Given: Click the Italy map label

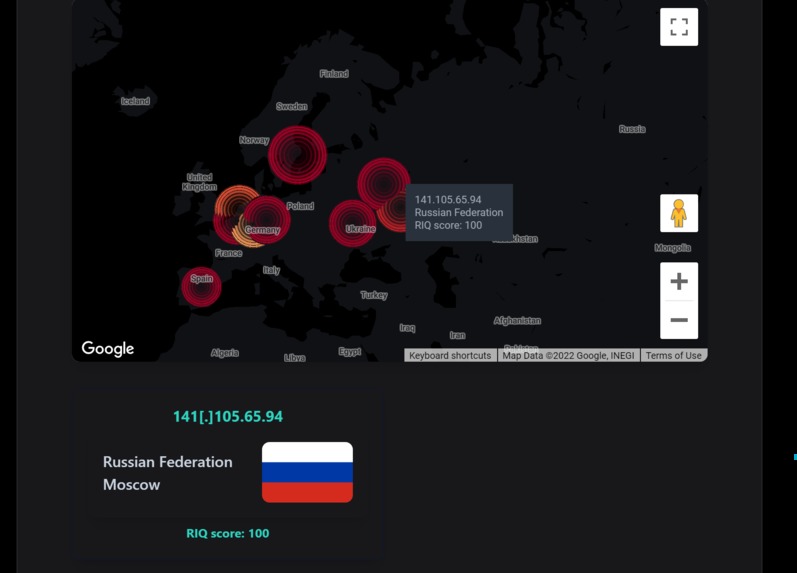Looking at the screenshot, I should tap(271, 270).
